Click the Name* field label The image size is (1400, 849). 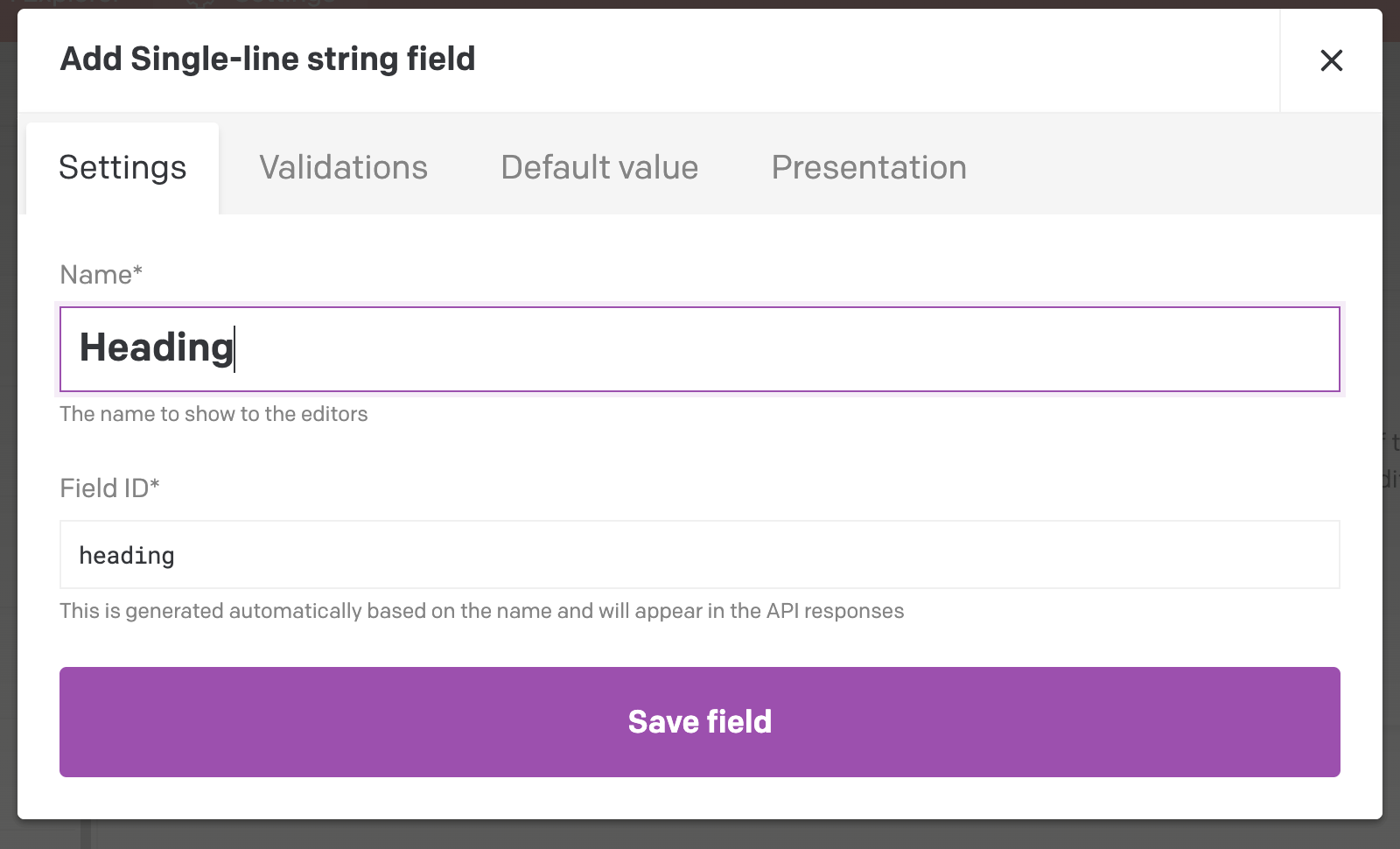point(101,275)
